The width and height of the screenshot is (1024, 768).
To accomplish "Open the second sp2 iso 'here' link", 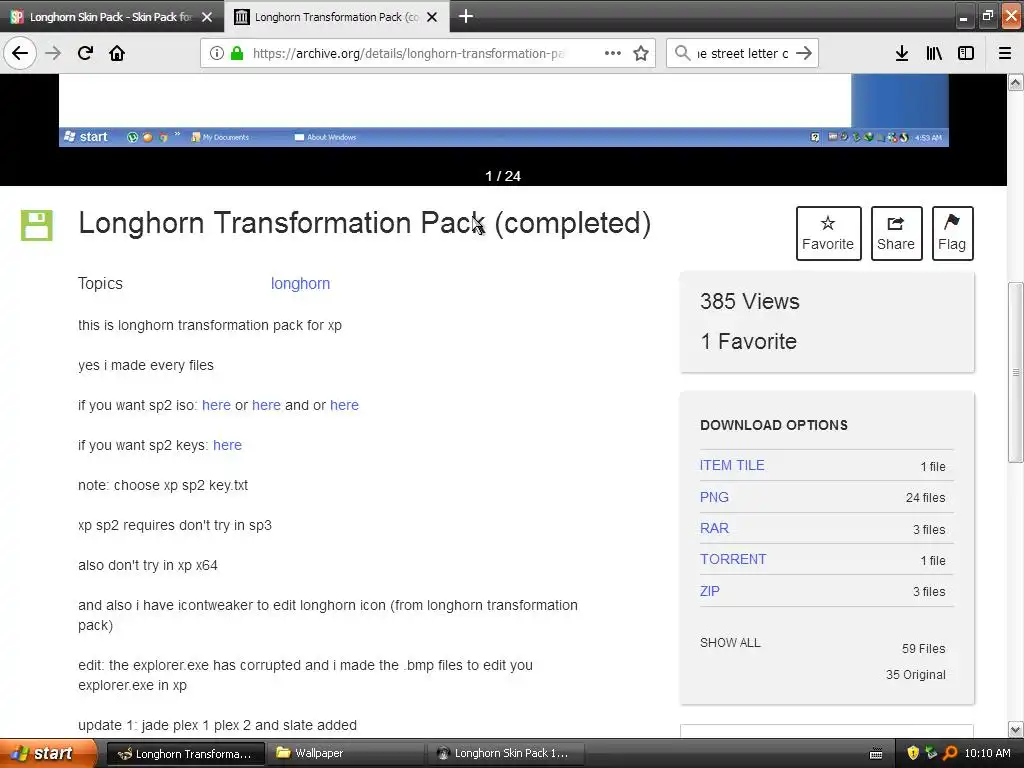I will [x=266, y=405].
